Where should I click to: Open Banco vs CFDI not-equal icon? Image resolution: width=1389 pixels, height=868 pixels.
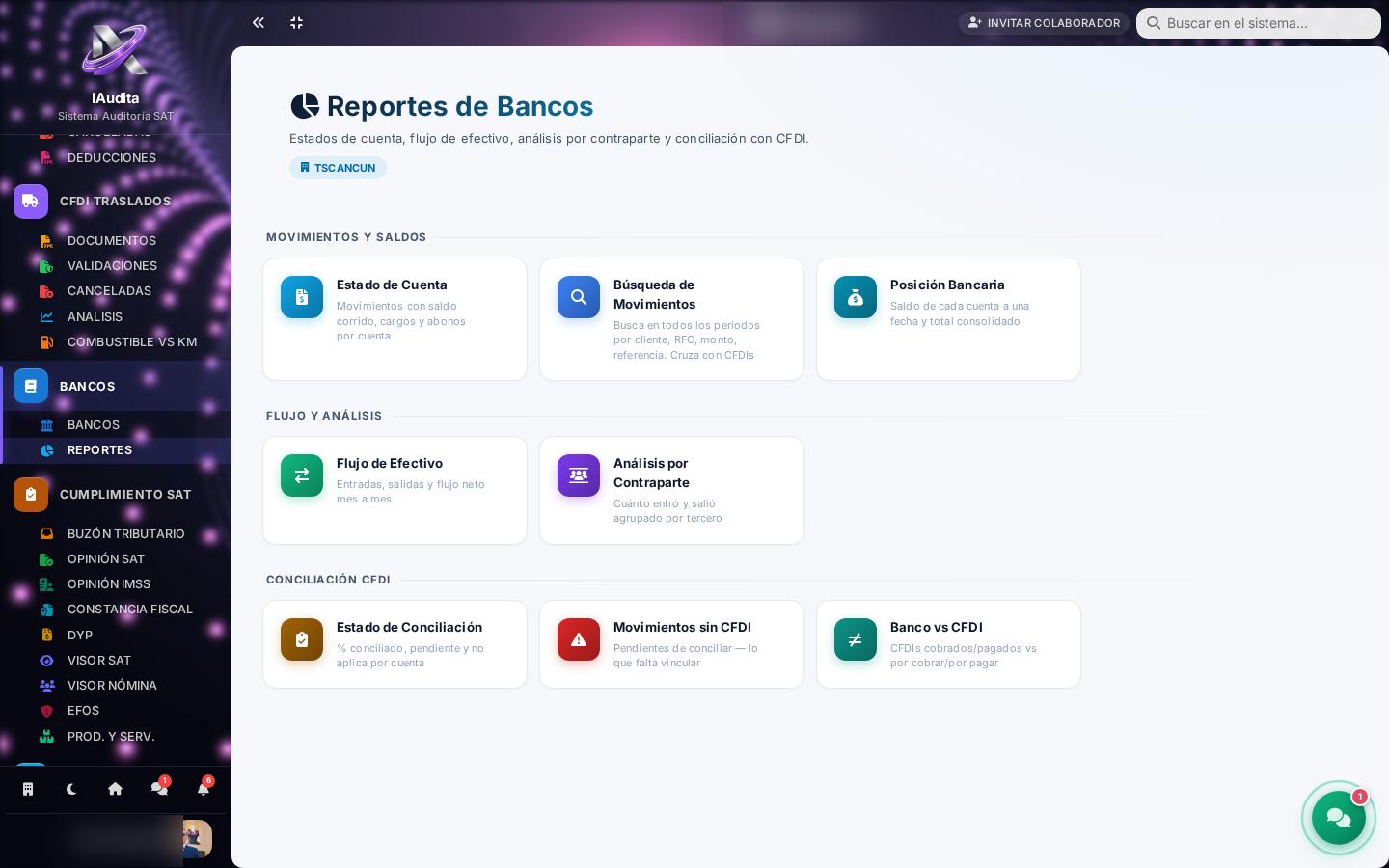tap(856, 639)
